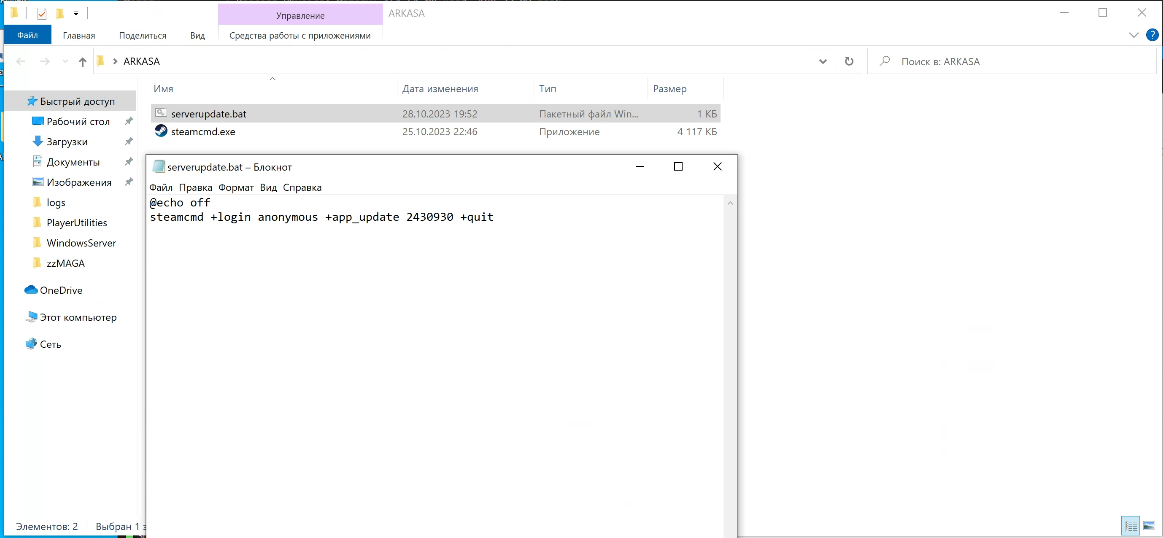
Task: Open Справка menu in Notepad
Action: pos(302,188)
